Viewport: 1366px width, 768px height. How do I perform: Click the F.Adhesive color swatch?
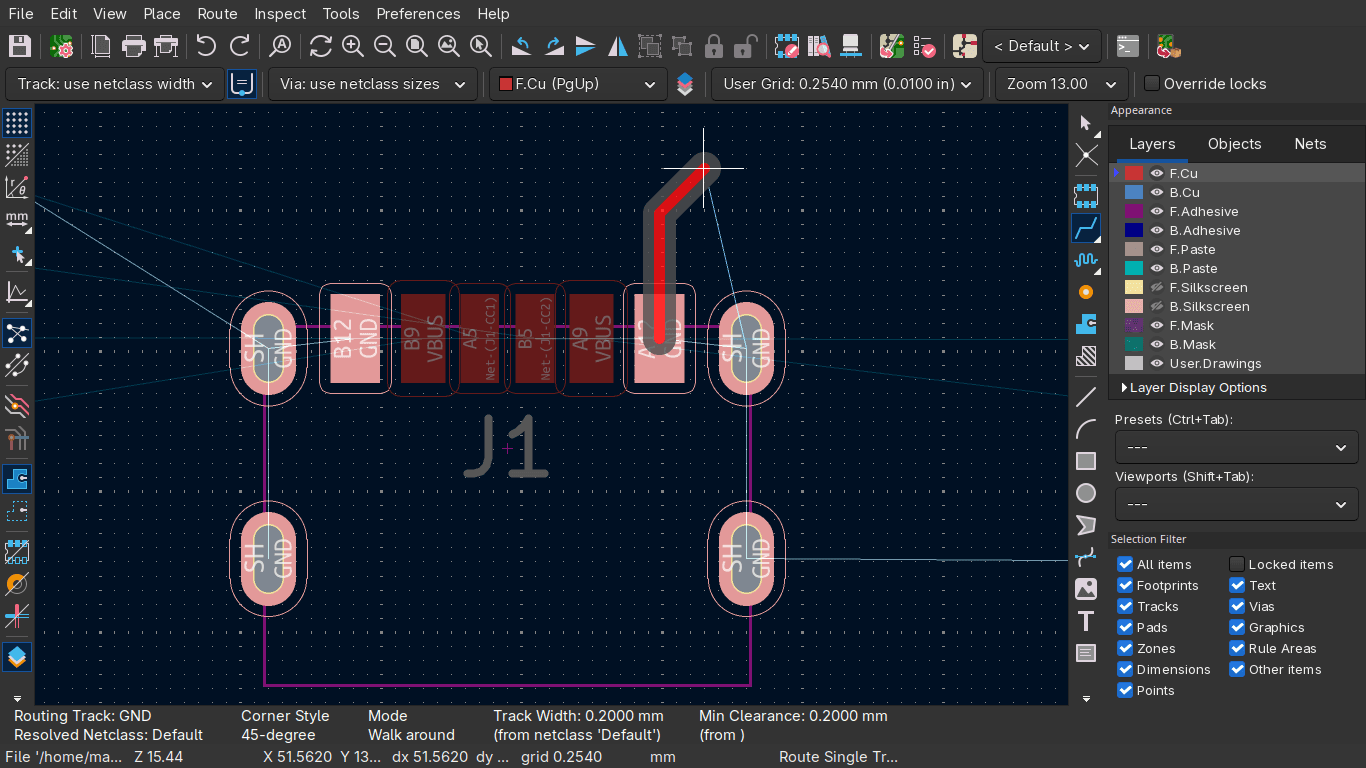coord(1134,212)
